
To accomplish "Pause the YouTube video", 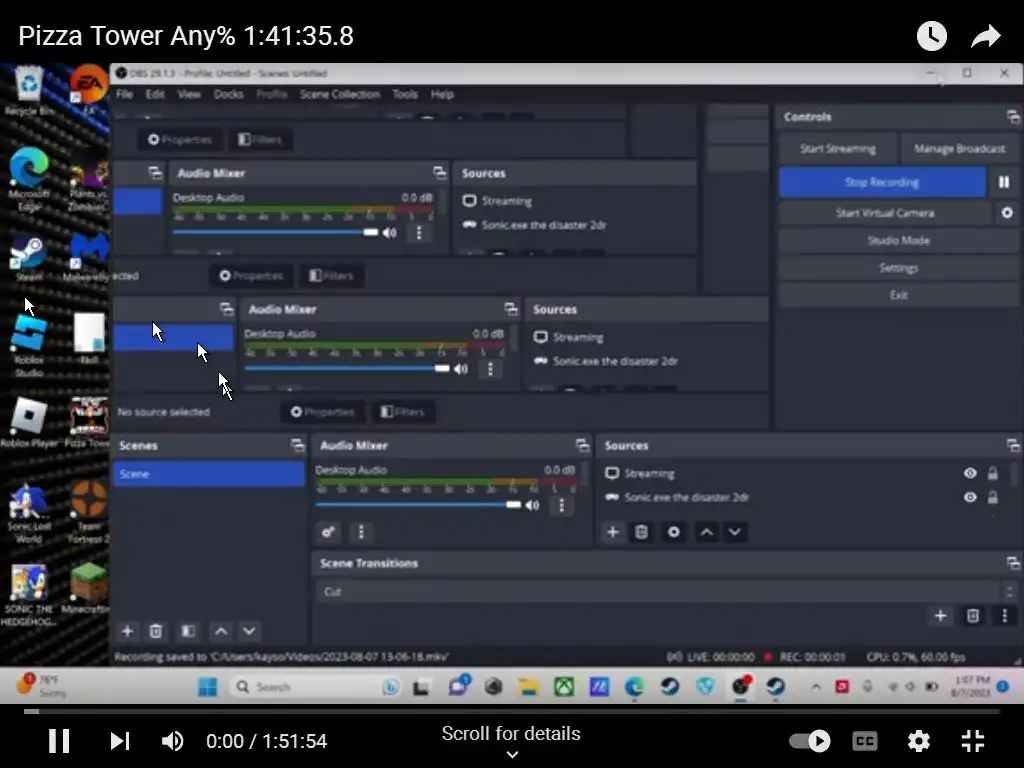I will pos(59,741).
